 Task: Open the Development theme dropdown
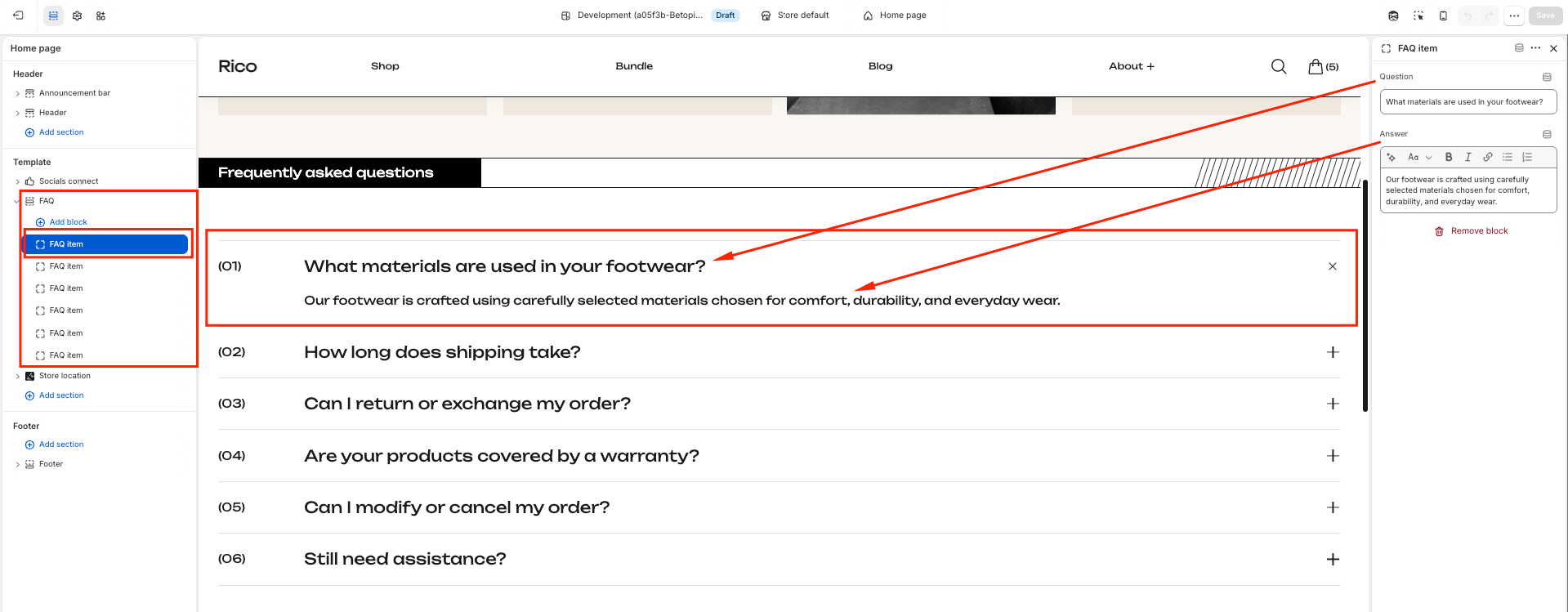coord(650,16)
